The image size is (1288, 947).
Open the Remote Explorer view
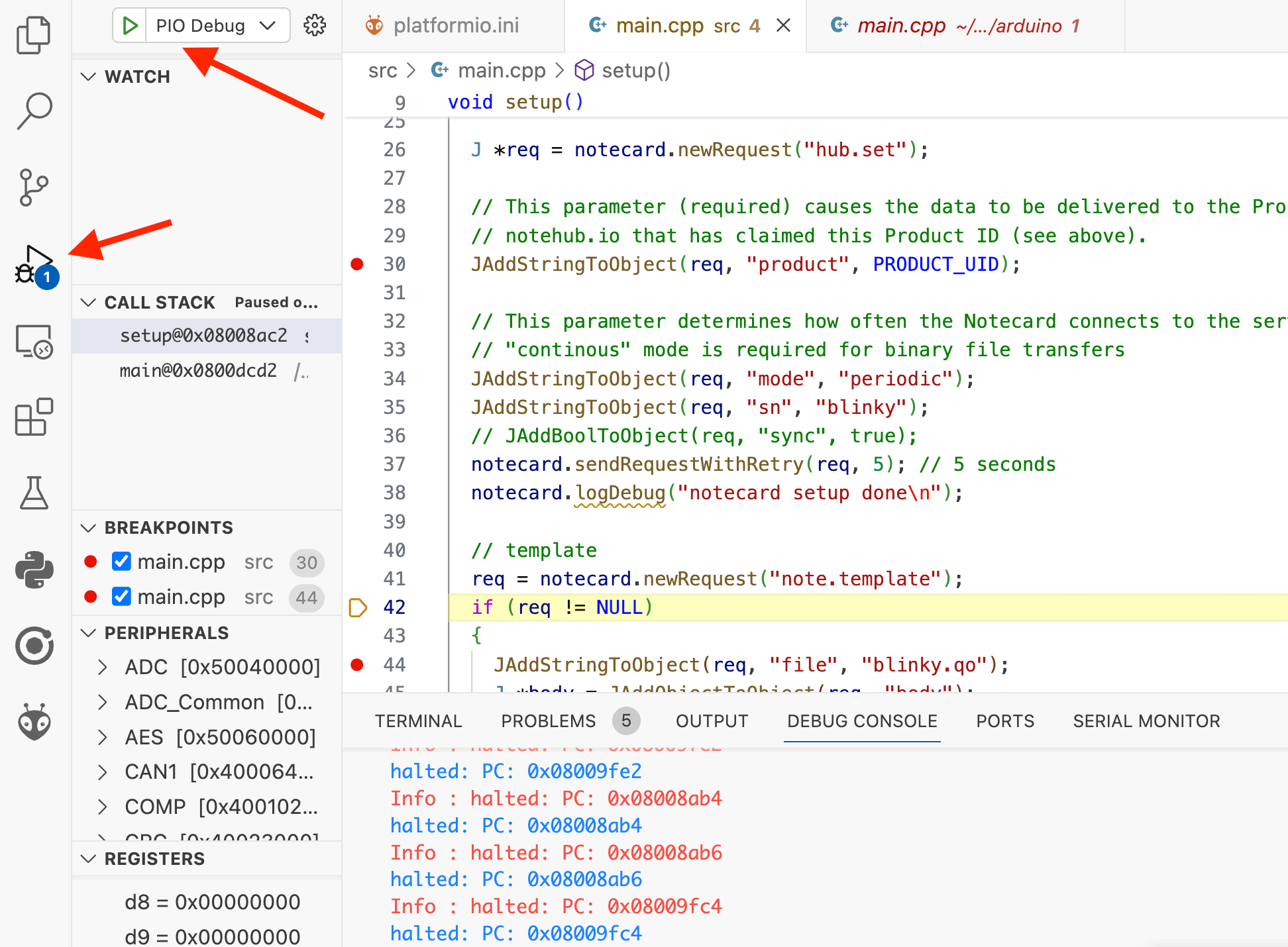(34, 341)
